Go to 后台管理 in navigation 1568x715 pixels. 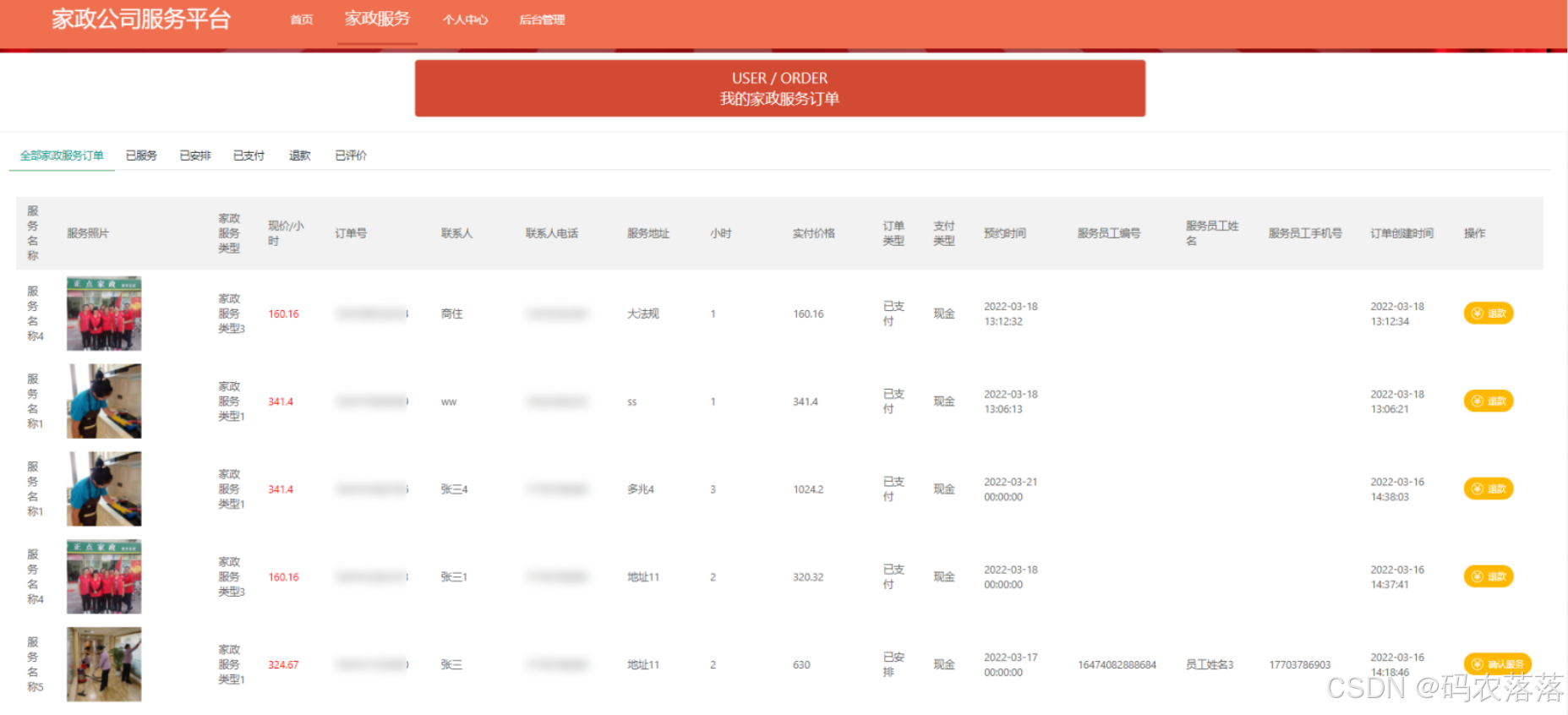(x=542, y=19)
